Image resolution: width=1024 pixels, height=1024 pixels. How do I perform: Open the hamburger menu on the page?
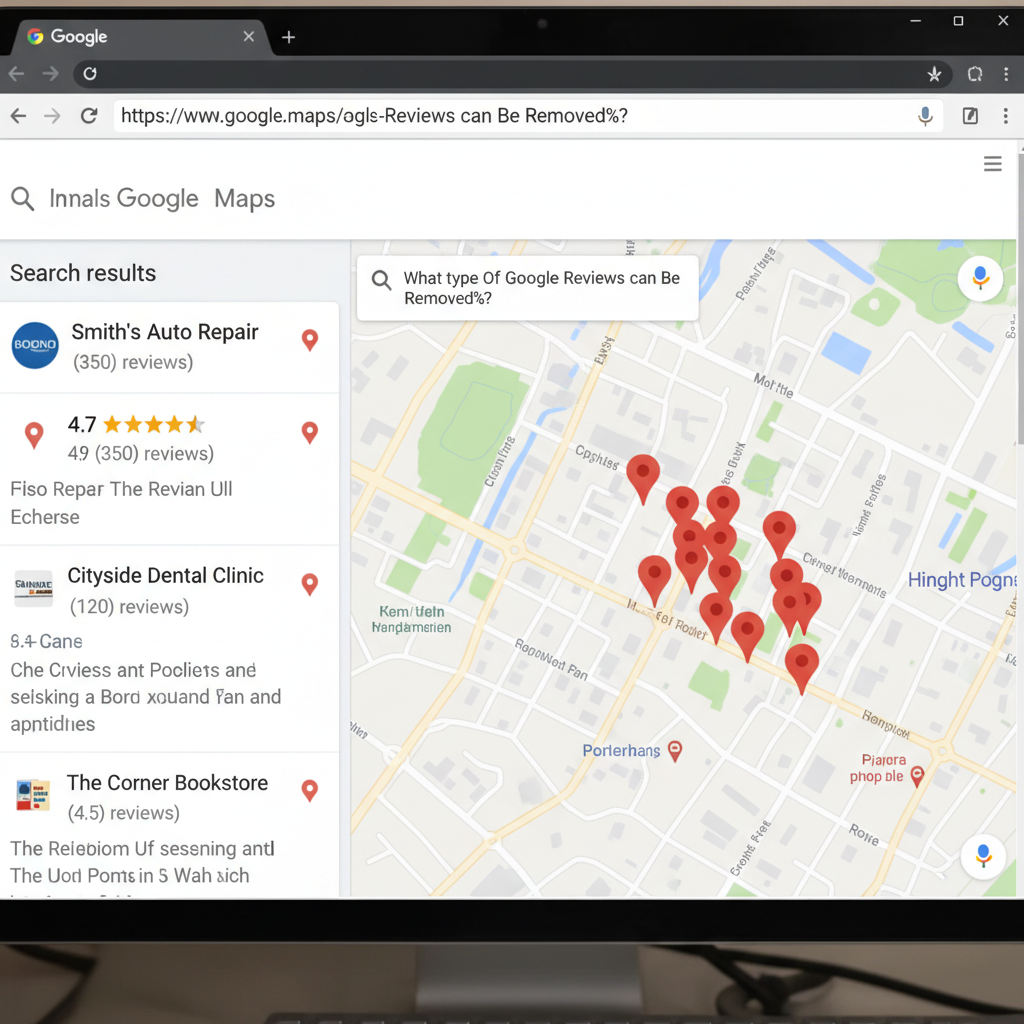[x=993, y=164]
